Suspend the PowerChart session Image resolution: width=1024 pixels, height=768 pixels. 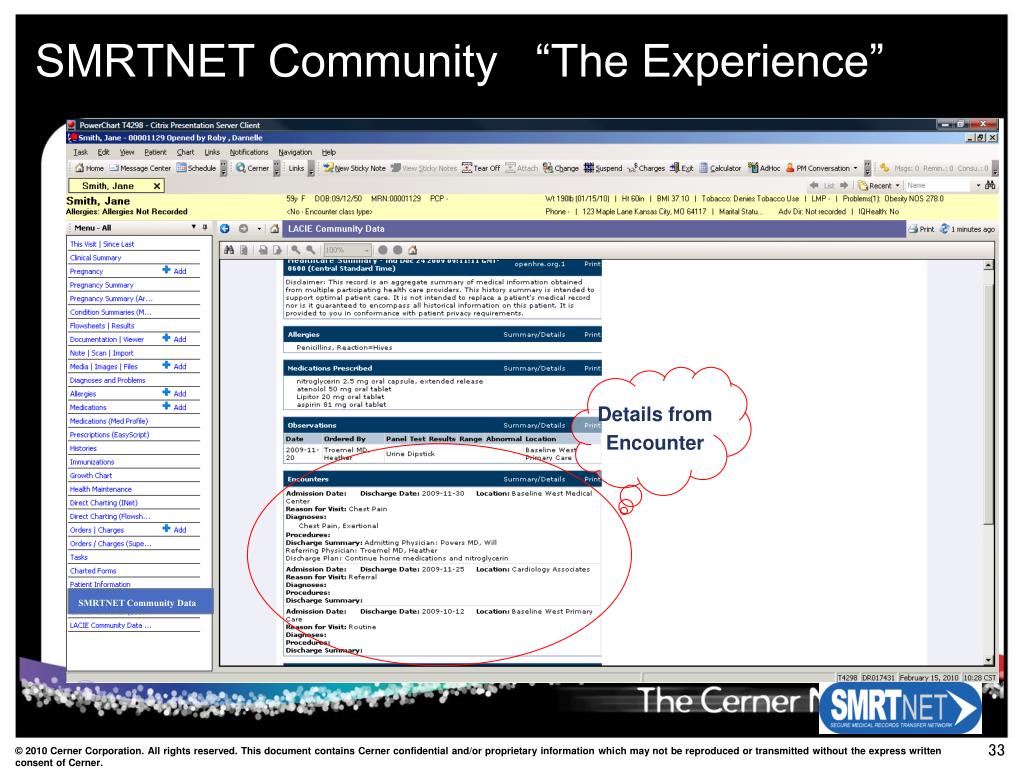pos(603,168)
